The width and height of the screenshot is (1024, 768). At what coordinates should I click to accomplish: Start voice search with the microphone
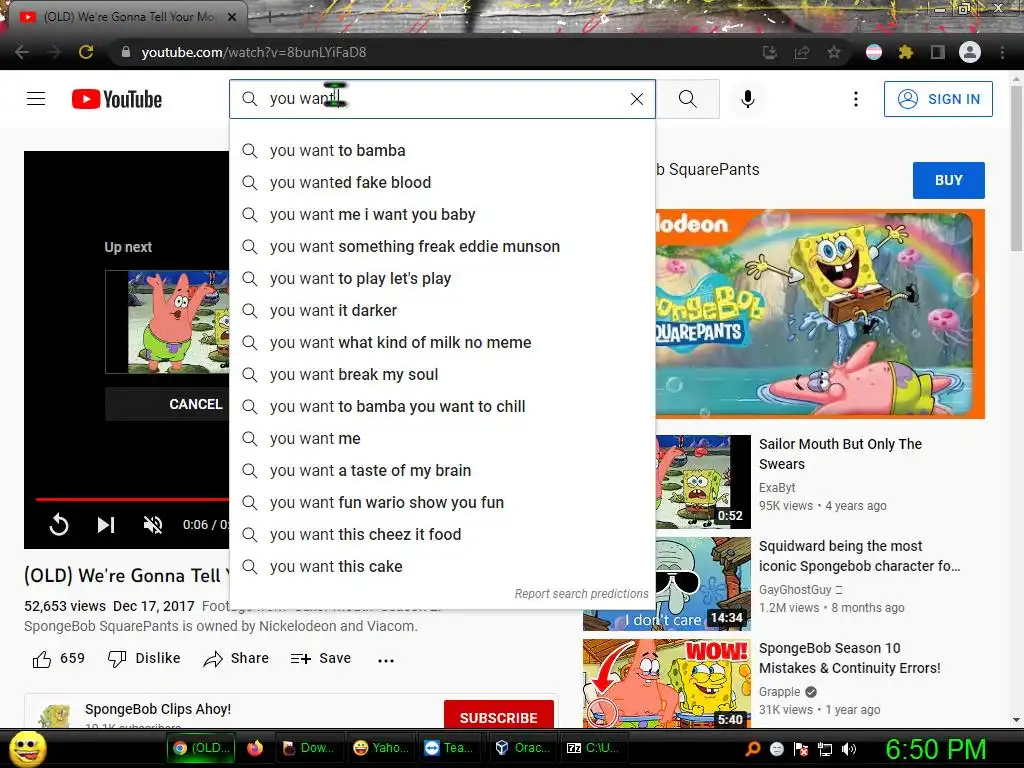click(x=748, y=99)
